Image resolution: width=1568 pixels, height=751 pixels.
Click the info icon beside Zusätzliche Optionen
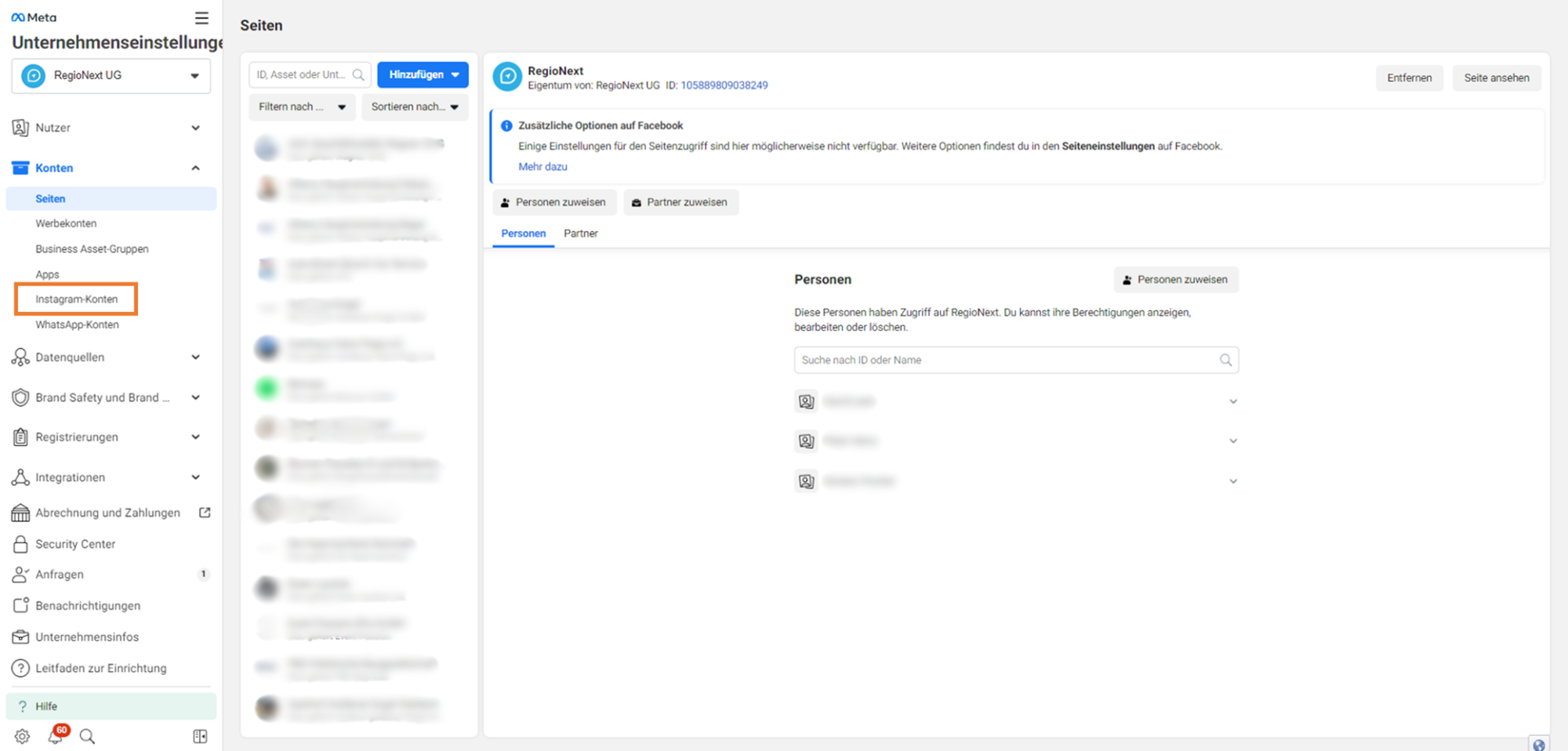click(x=506, y=125)
